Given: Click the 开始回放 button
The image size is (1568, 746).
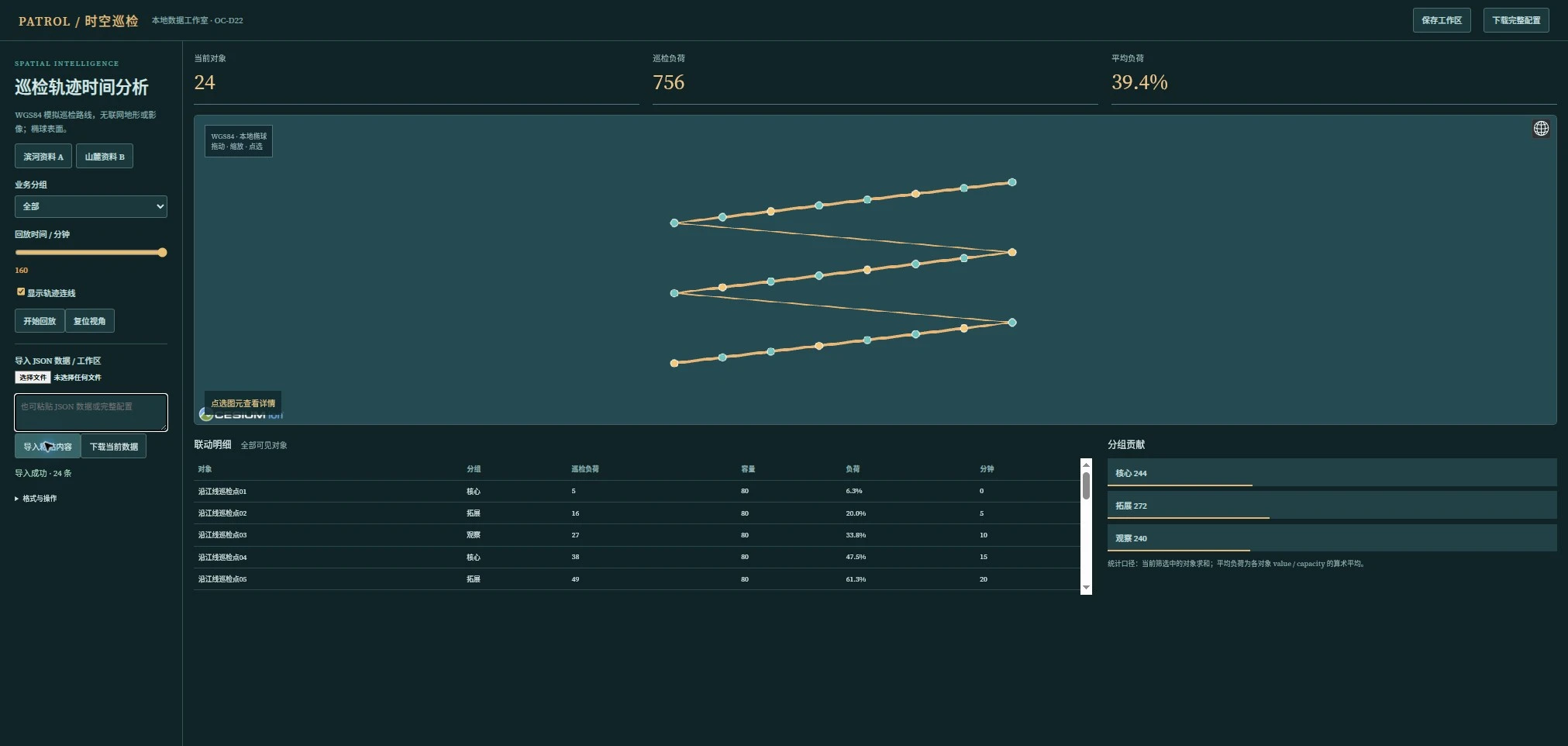Looking at the screenshot, I should click(40, 321).
